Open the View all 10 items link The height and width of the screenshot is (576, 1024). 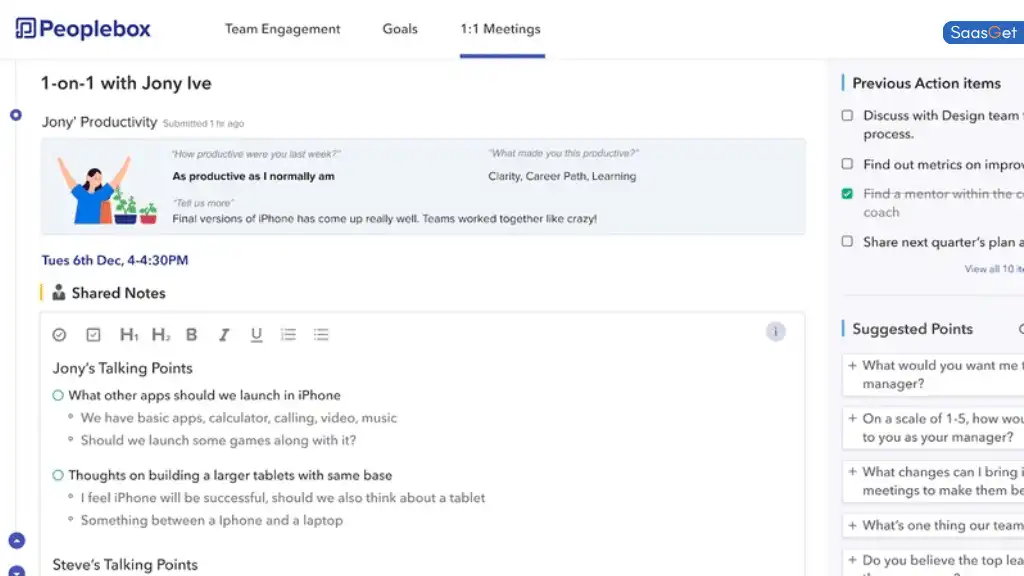point(994,269)
